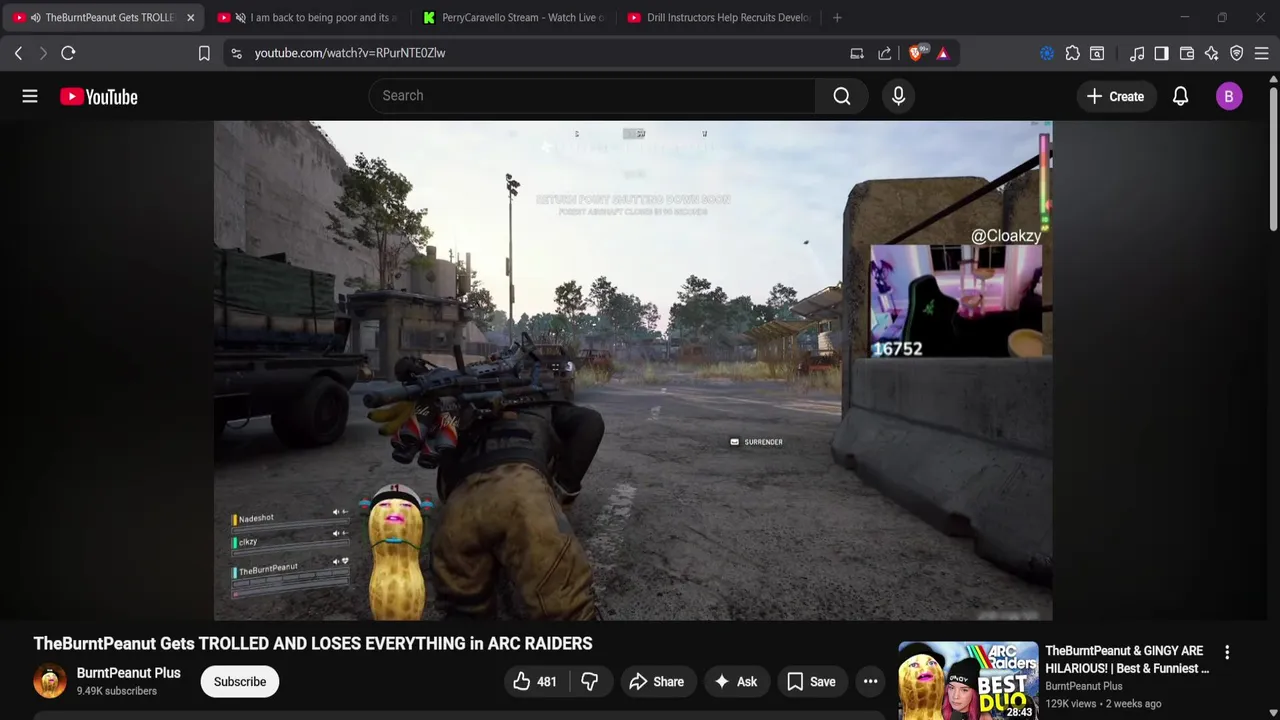Image resolution: width=1280 pixels, height=720 pixels.
Task: Open the search-in-window toolbar icon
Action: 1097,53
